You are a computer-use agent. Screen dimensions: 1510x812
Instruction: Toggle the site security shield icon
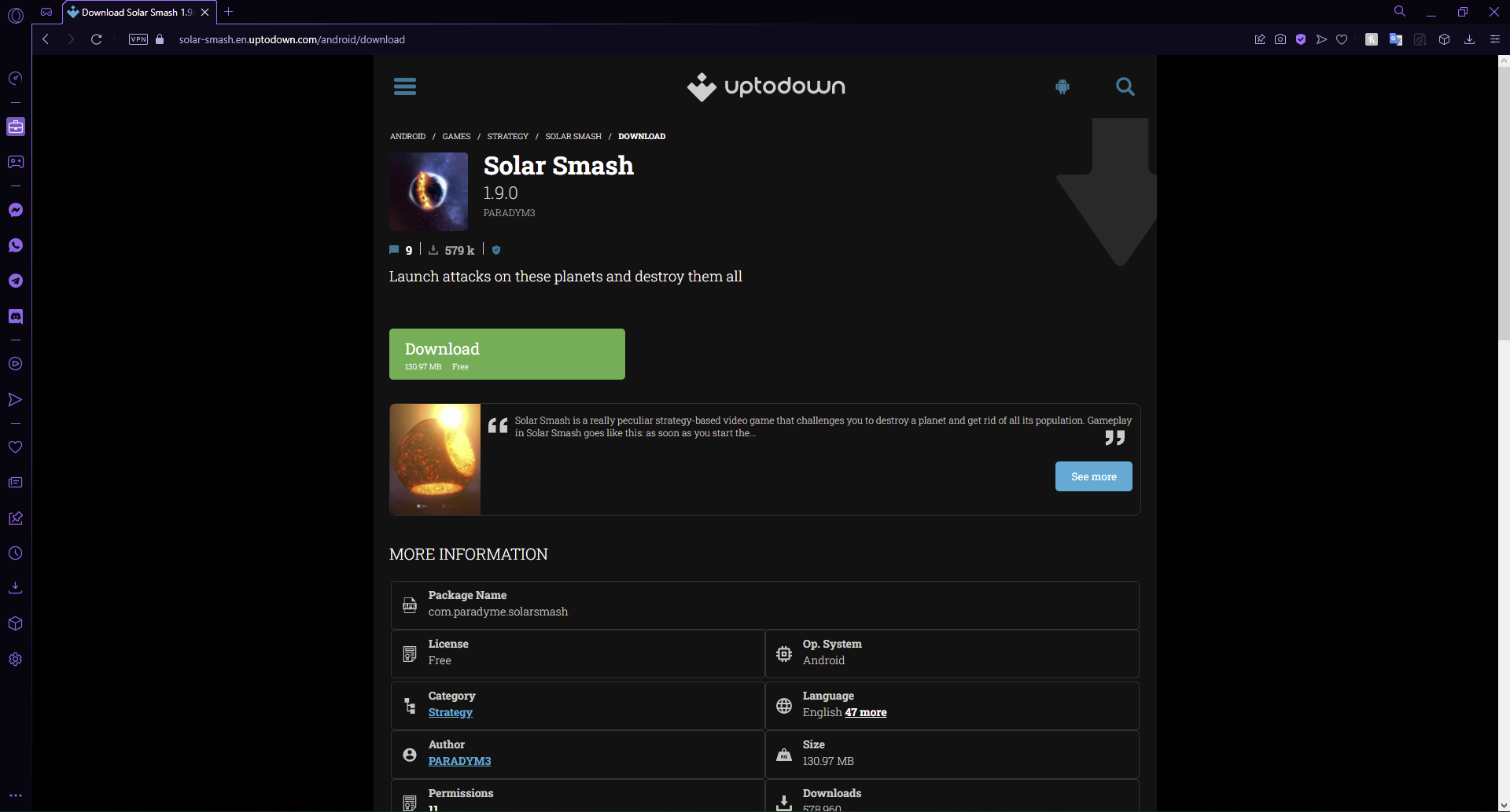click(x=1301, y=39)
